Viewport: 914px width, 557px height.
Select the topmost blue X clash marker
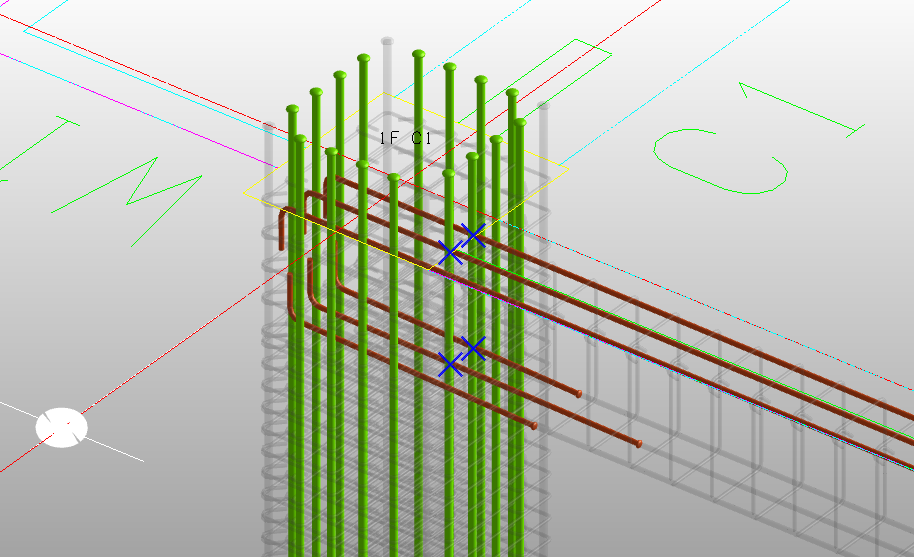(x=473, y=235)
